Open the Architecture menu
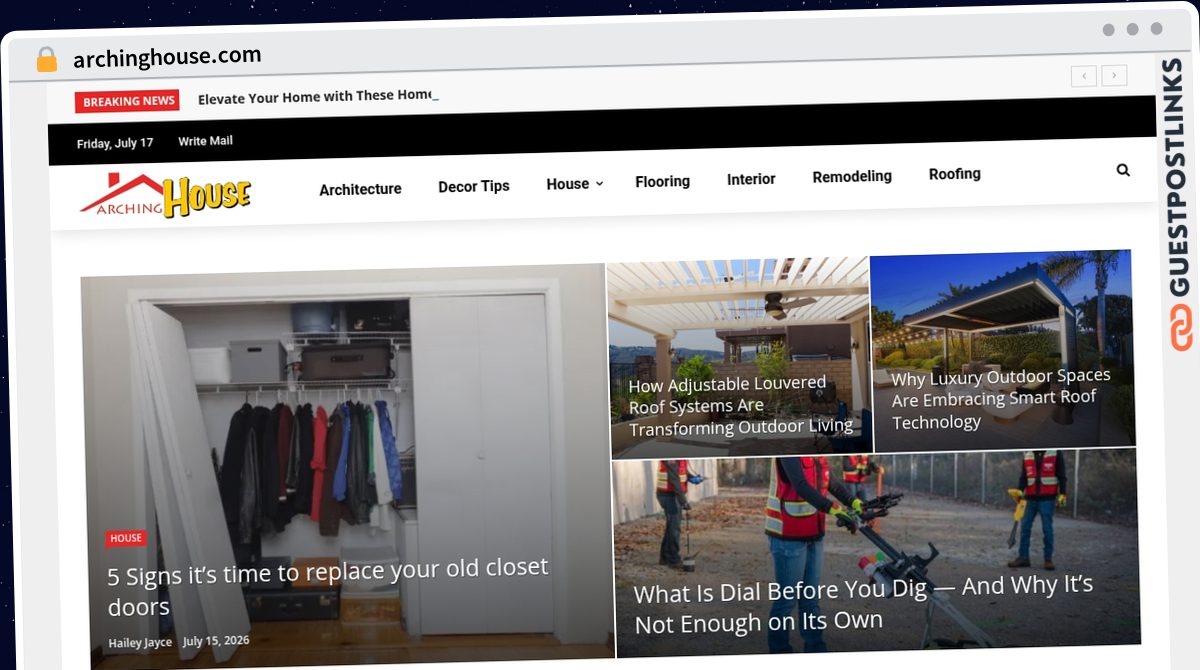Screen dimensions: 1200x670 coord(360,189)
